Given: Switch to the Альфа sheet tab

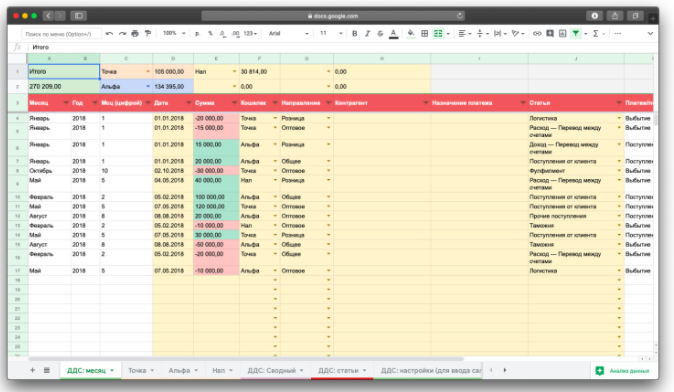Looking at the screenshot, I should point(183,371).
